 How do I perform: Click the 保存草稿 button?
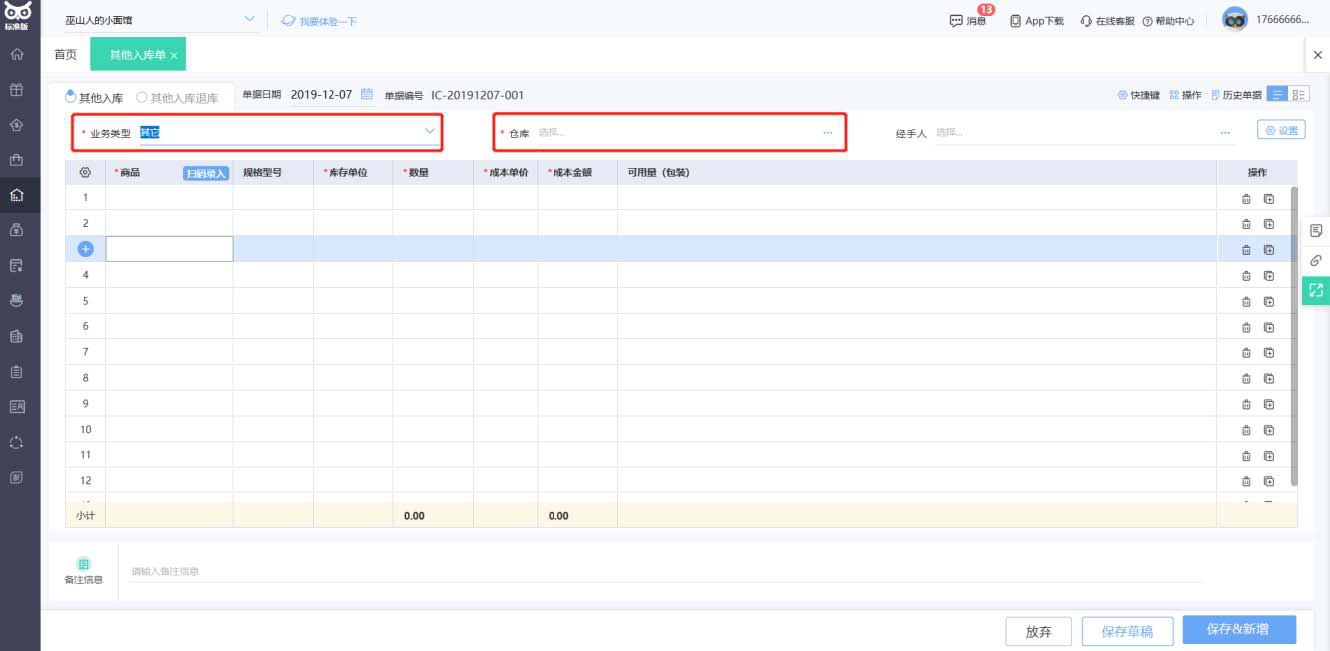coord(1126,631)
